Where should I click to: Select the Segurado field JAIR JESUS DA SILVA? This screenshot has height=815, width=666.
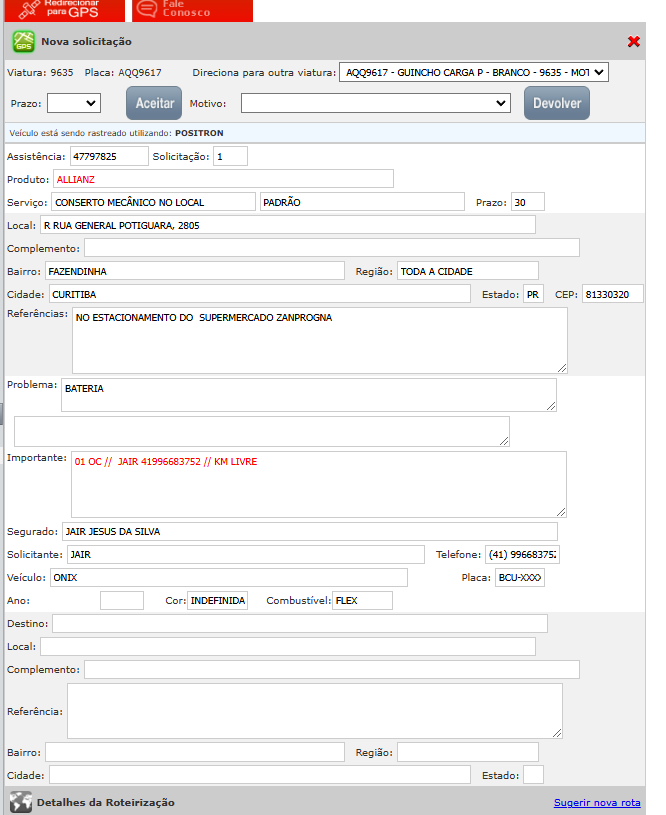pos(310,531)
